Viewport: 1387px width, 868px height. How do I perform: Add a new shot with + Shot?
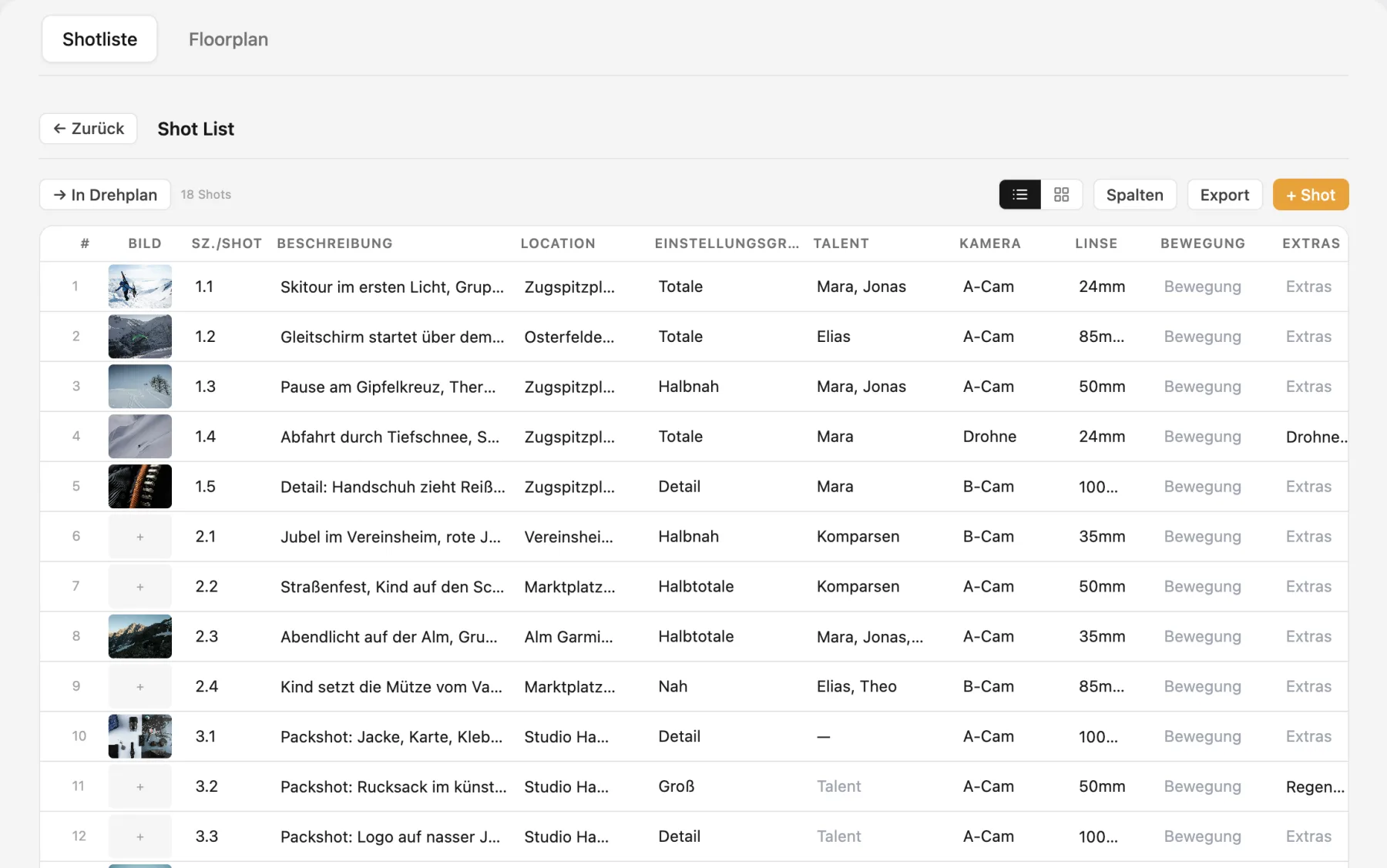(1310, 195)
